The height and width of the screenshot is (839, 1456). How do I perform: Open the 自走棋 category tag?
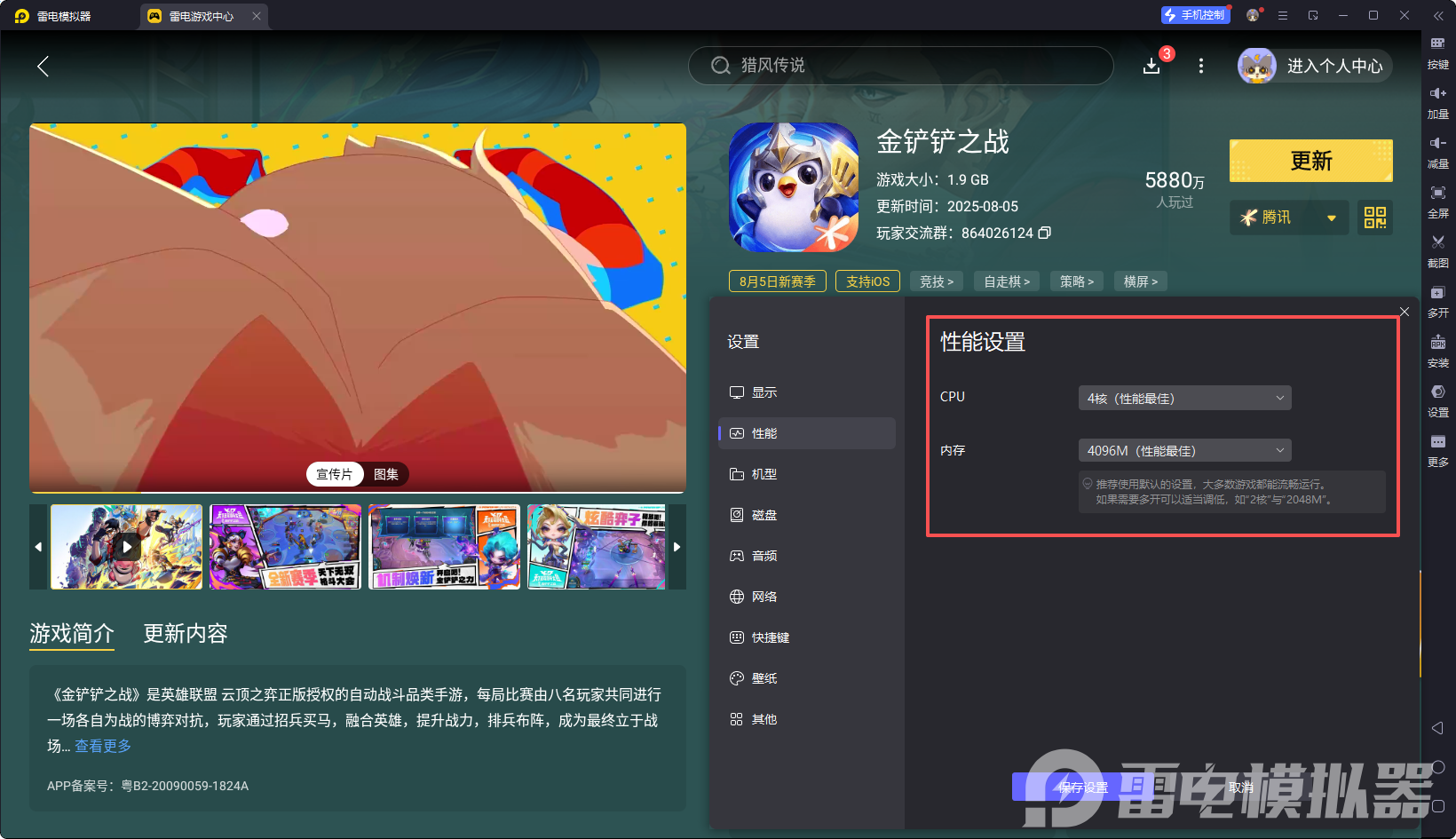(x=1007, y=281)
